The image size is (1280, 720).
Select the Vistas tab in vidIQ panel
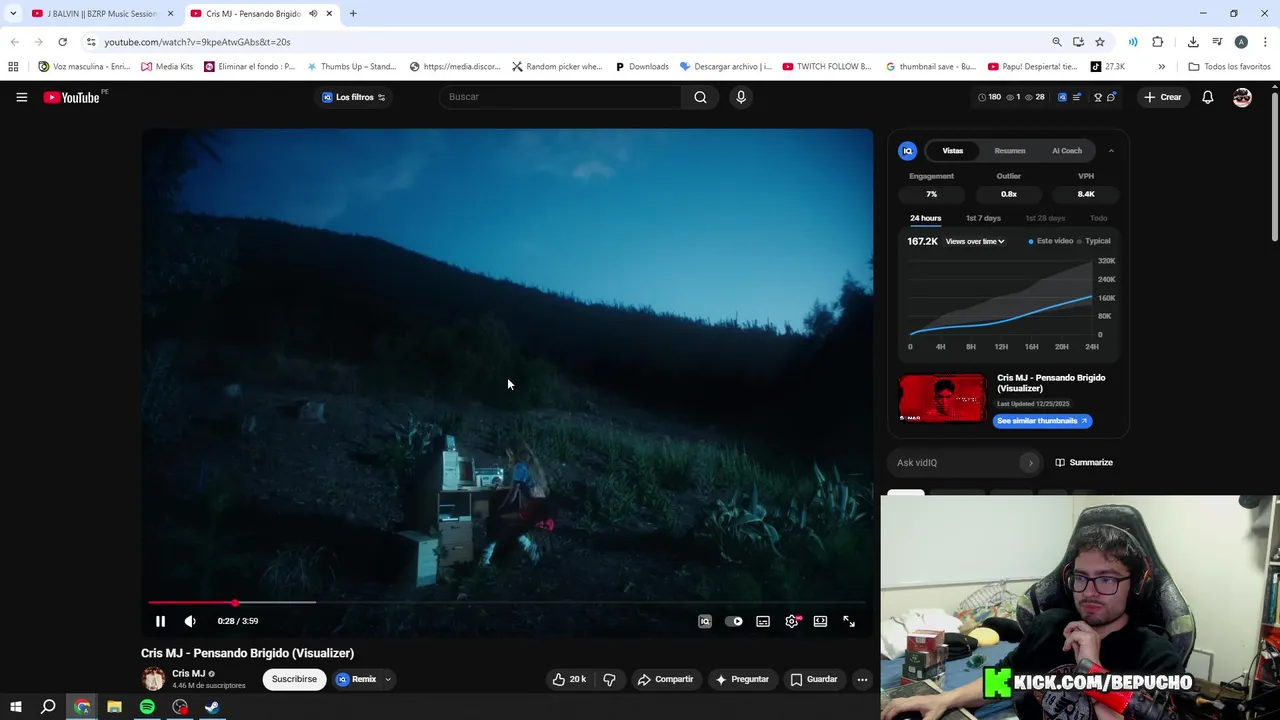[x=952, y=151]
